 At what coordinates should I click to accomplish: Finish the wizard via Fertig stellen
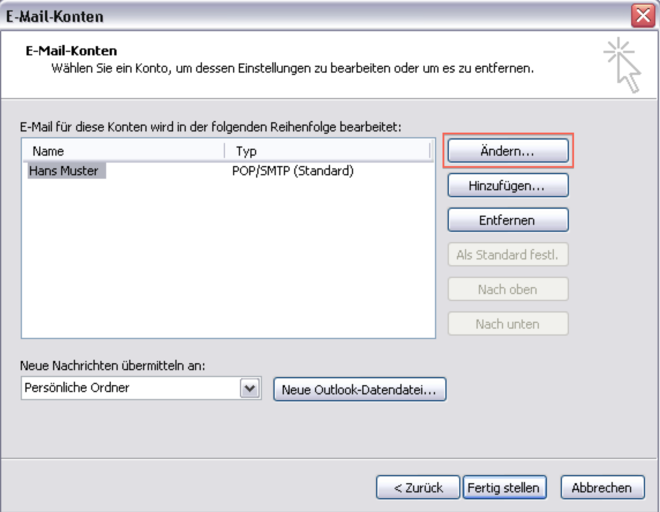click(x=505, y=488)
